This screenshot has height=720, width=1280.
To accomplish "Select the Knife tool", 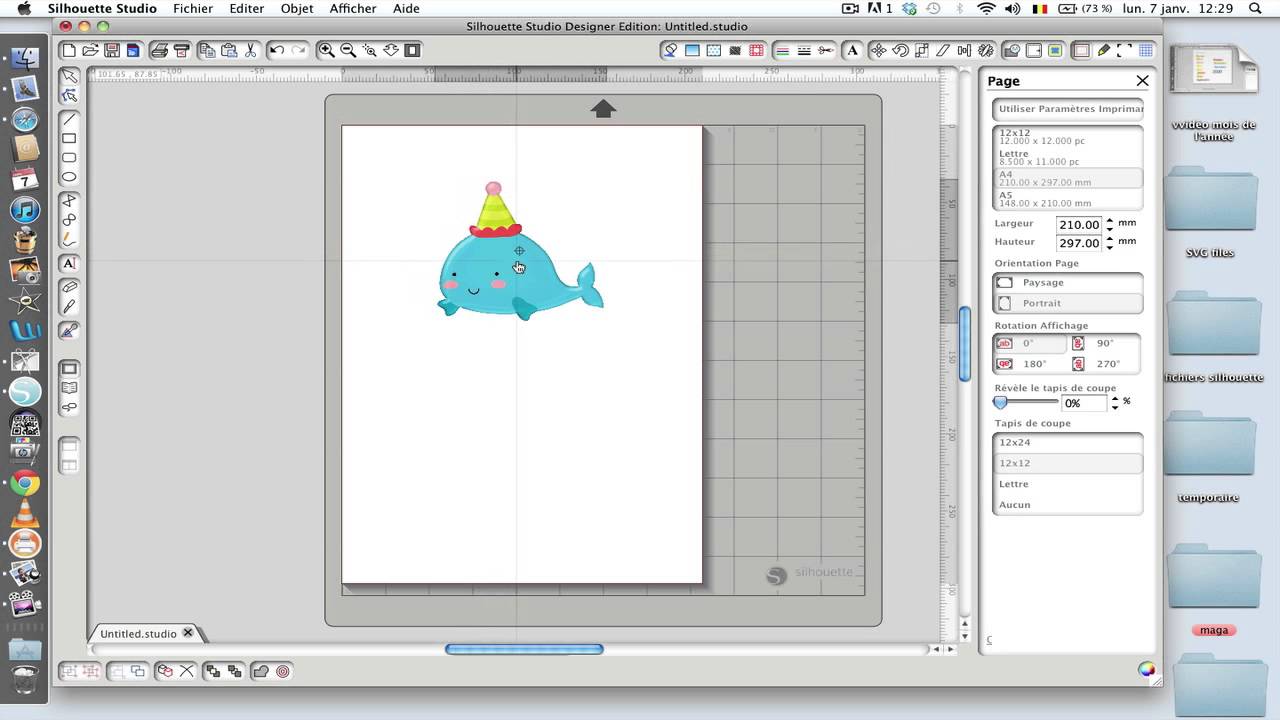I will 69,309.
